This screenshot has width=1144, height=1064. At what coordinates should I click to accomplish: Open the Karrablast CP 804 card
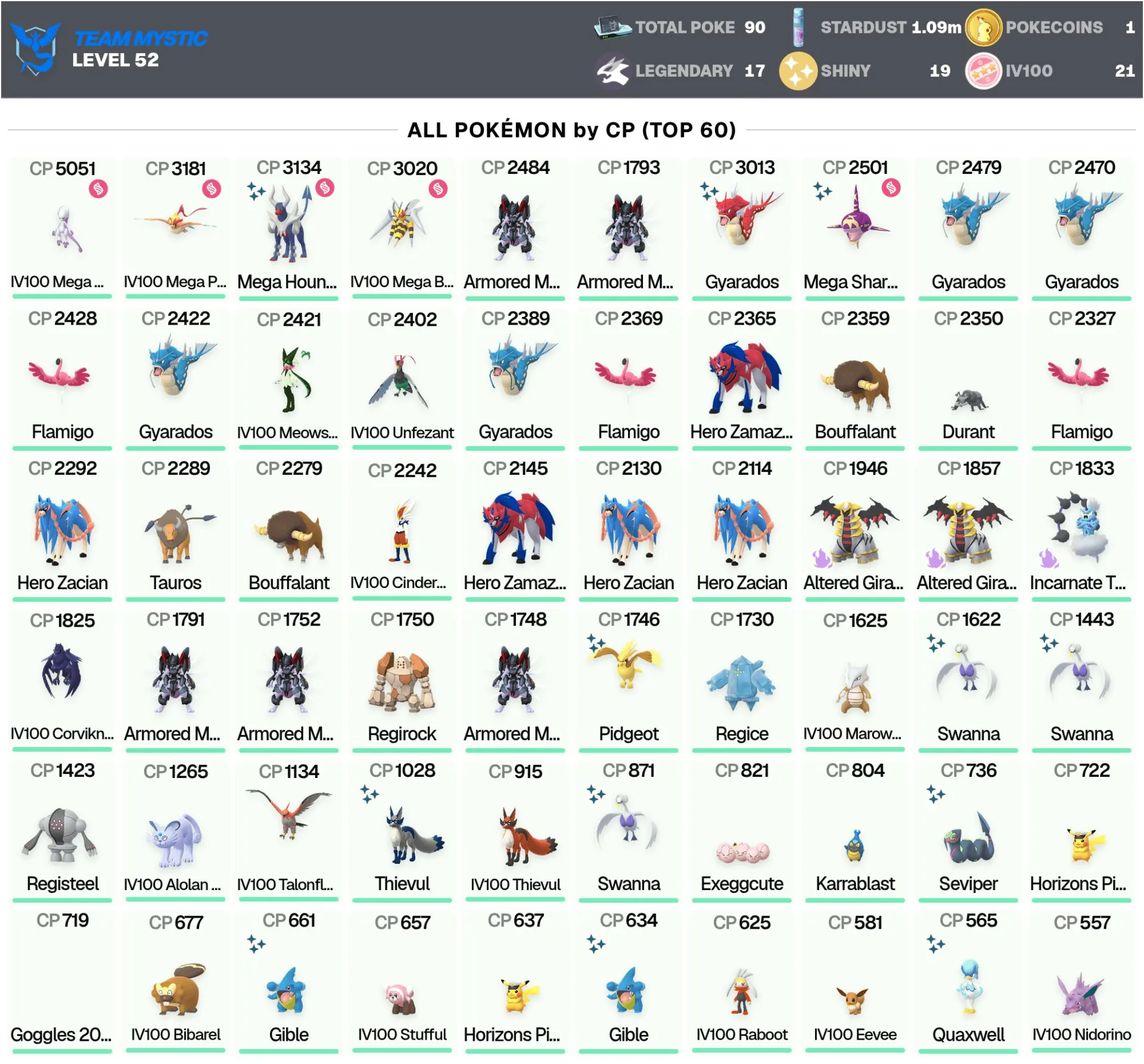(855, 832)
